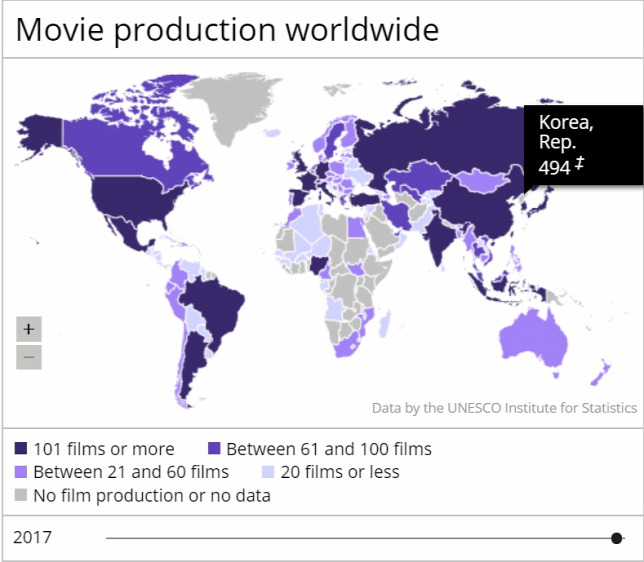Click the '101 films or more' legend swatch

(x=21, y=448)
